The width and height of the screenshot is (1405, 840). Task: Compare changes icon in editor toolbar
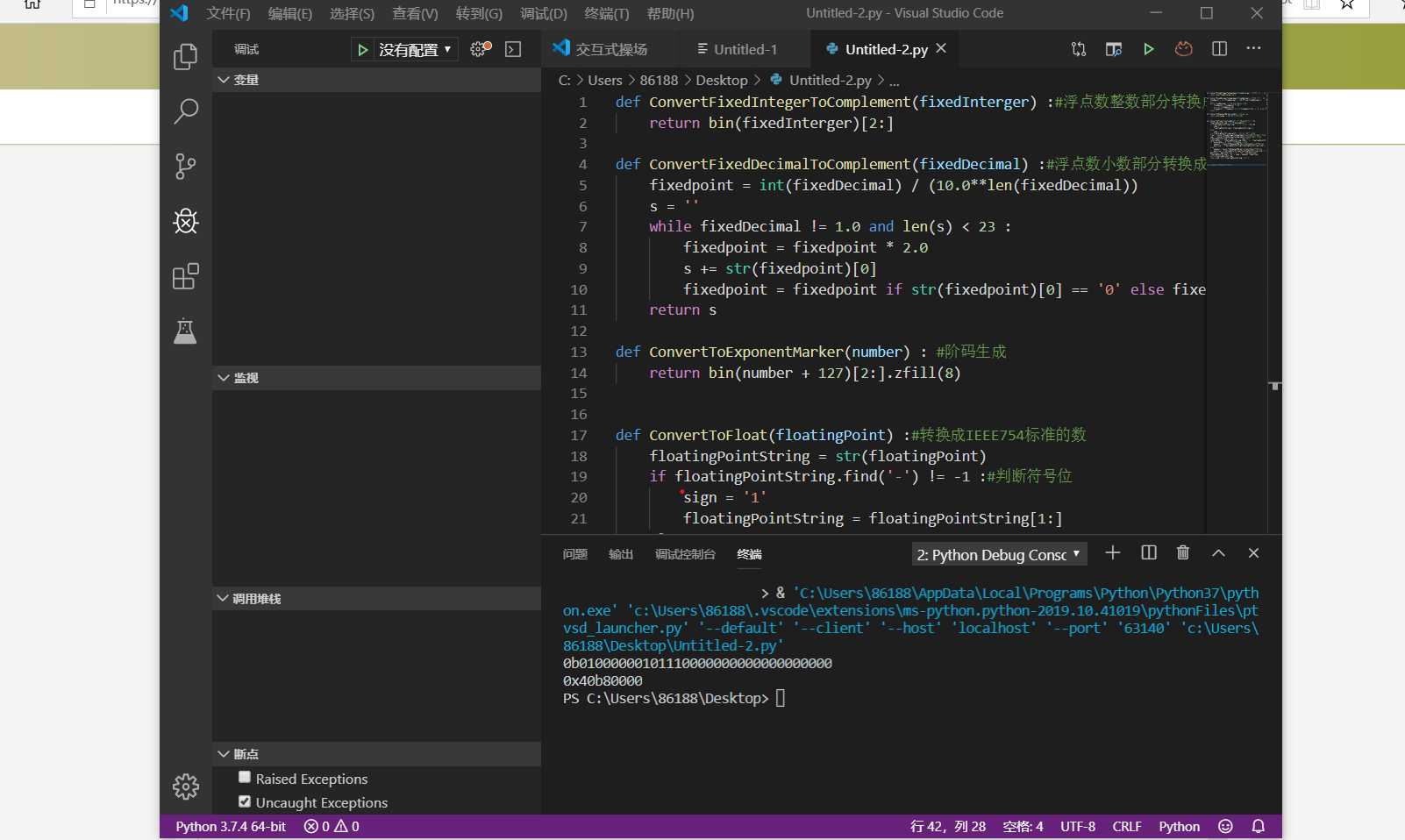pos(1079,49)
